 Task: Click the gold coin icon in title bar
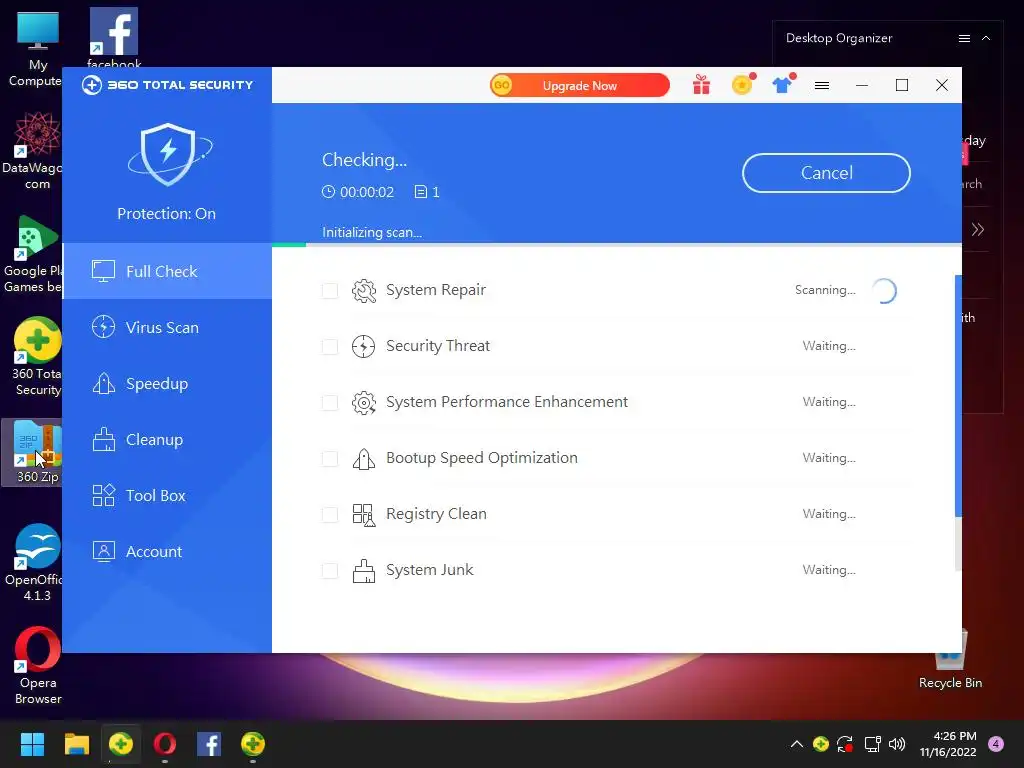[742, 85]
